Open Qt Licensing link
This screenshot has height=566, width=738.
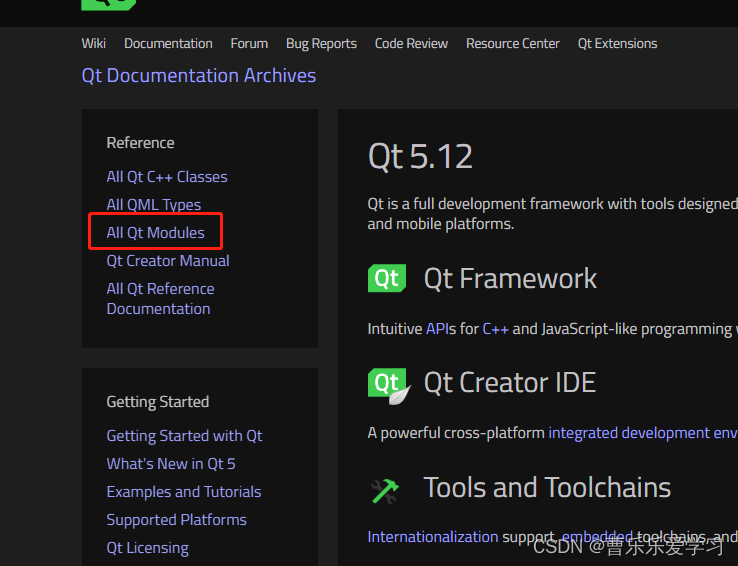[148, 548]
